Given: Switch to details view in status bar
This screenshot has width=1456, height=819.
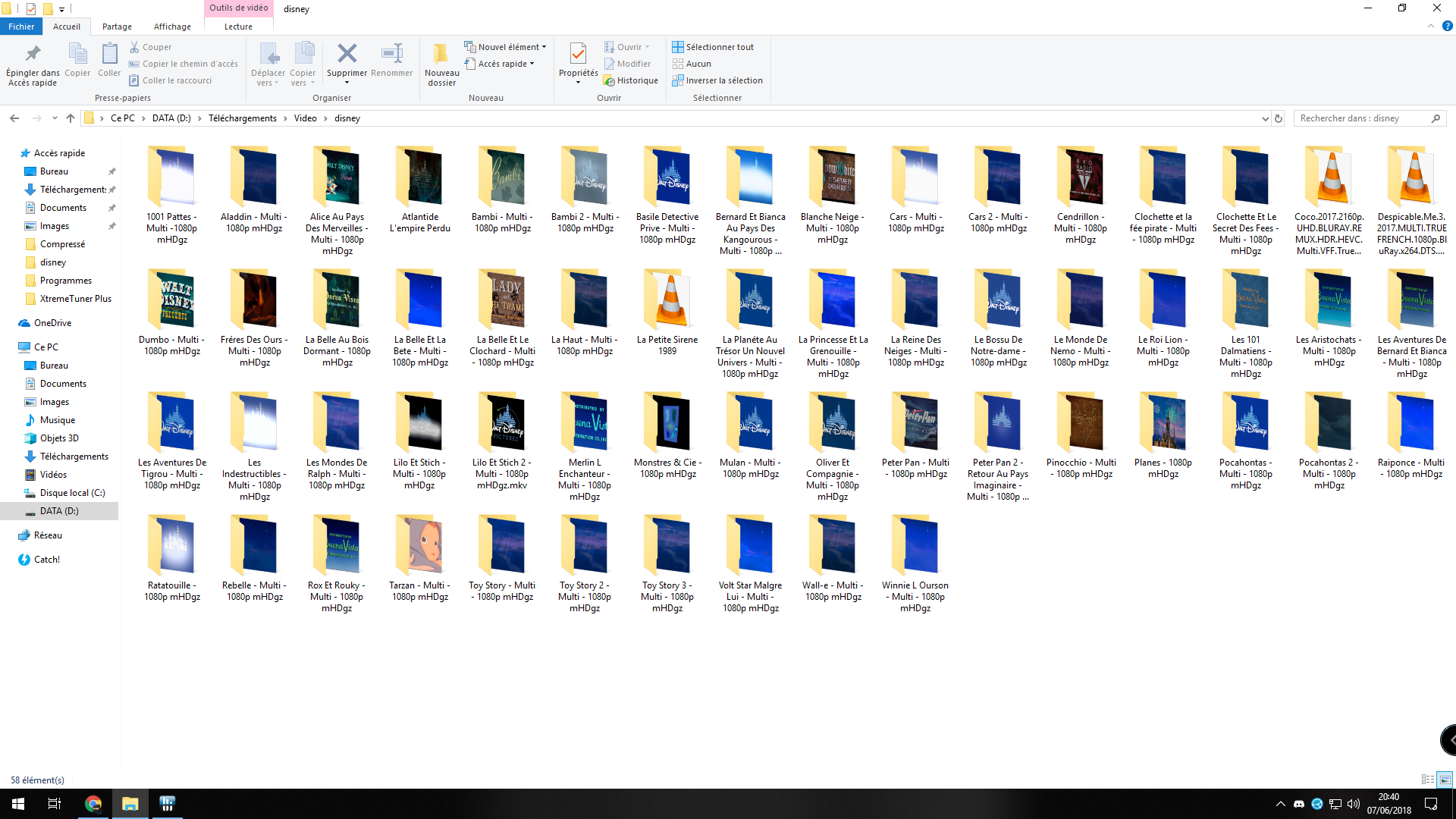Looking at the screenshot, I should tap(1428, 780).
